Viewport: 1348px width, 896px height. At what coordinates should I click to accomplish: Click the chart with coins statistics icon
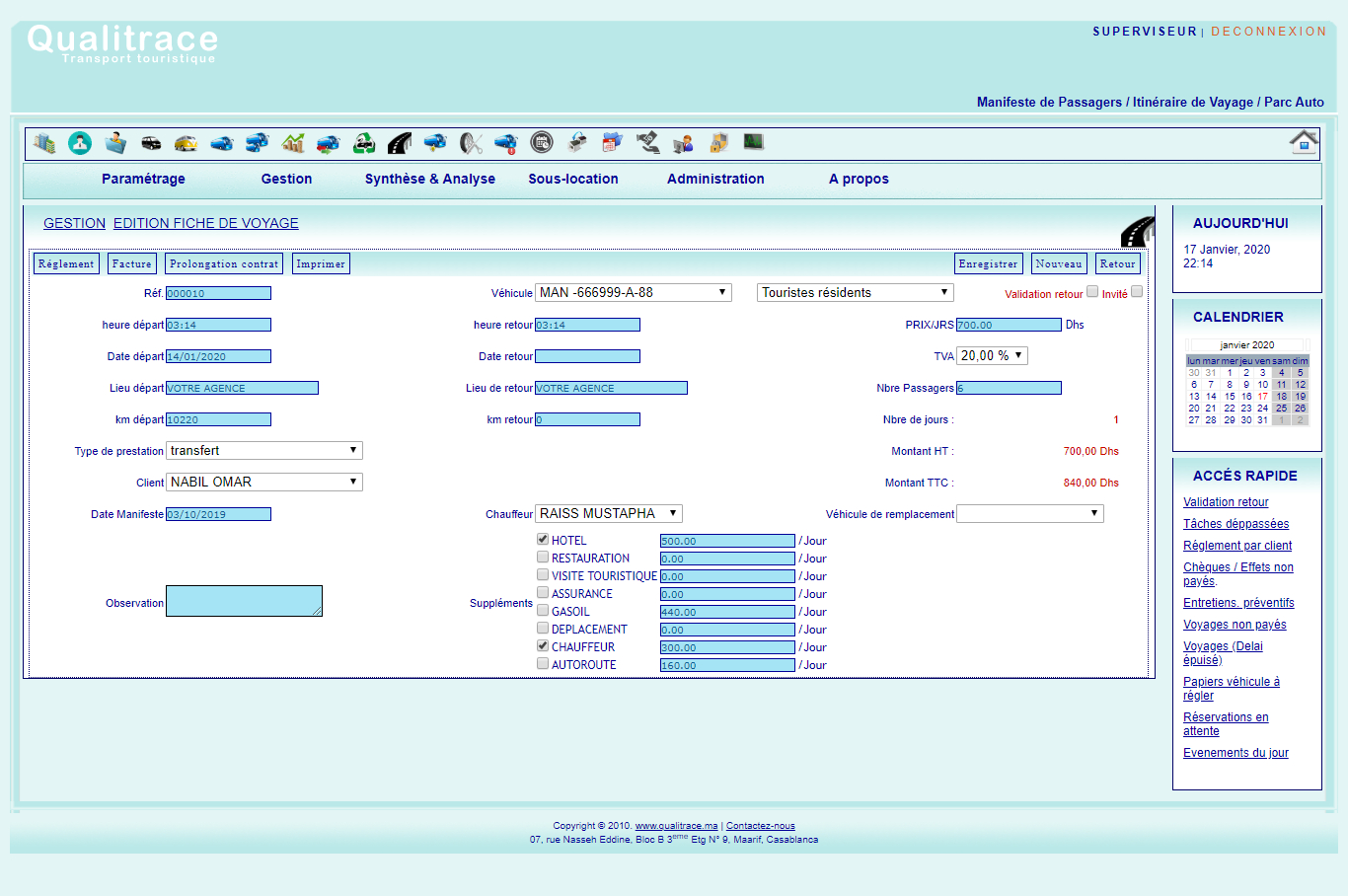click(x=293, y=143)
